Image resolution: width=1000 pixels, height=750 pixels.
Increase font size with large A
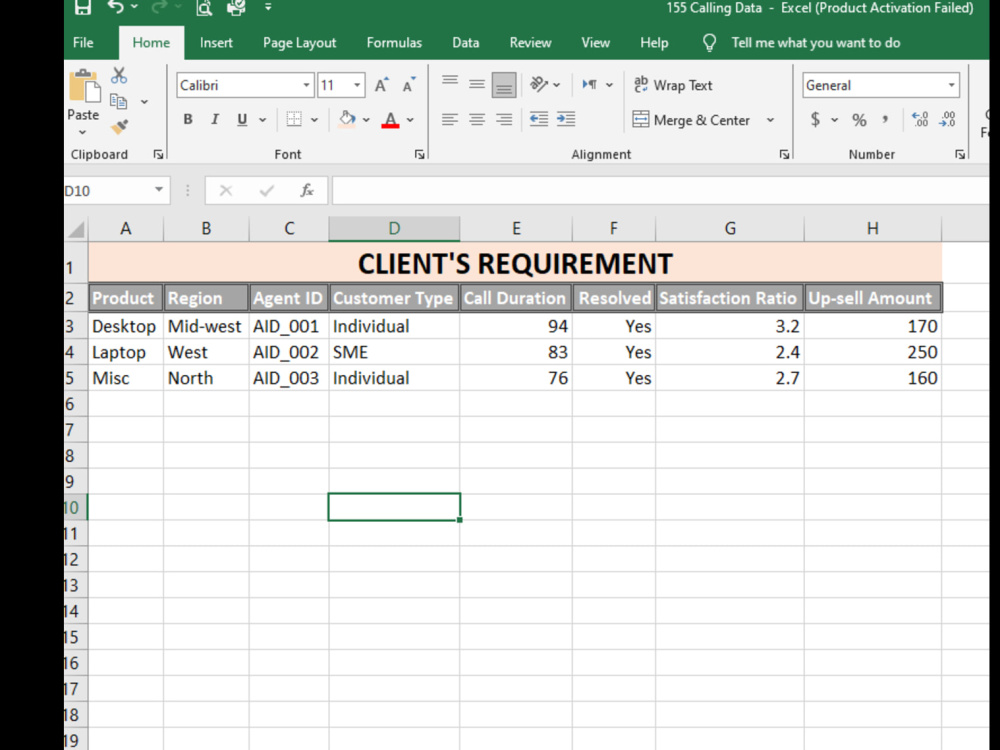[381, 85]
